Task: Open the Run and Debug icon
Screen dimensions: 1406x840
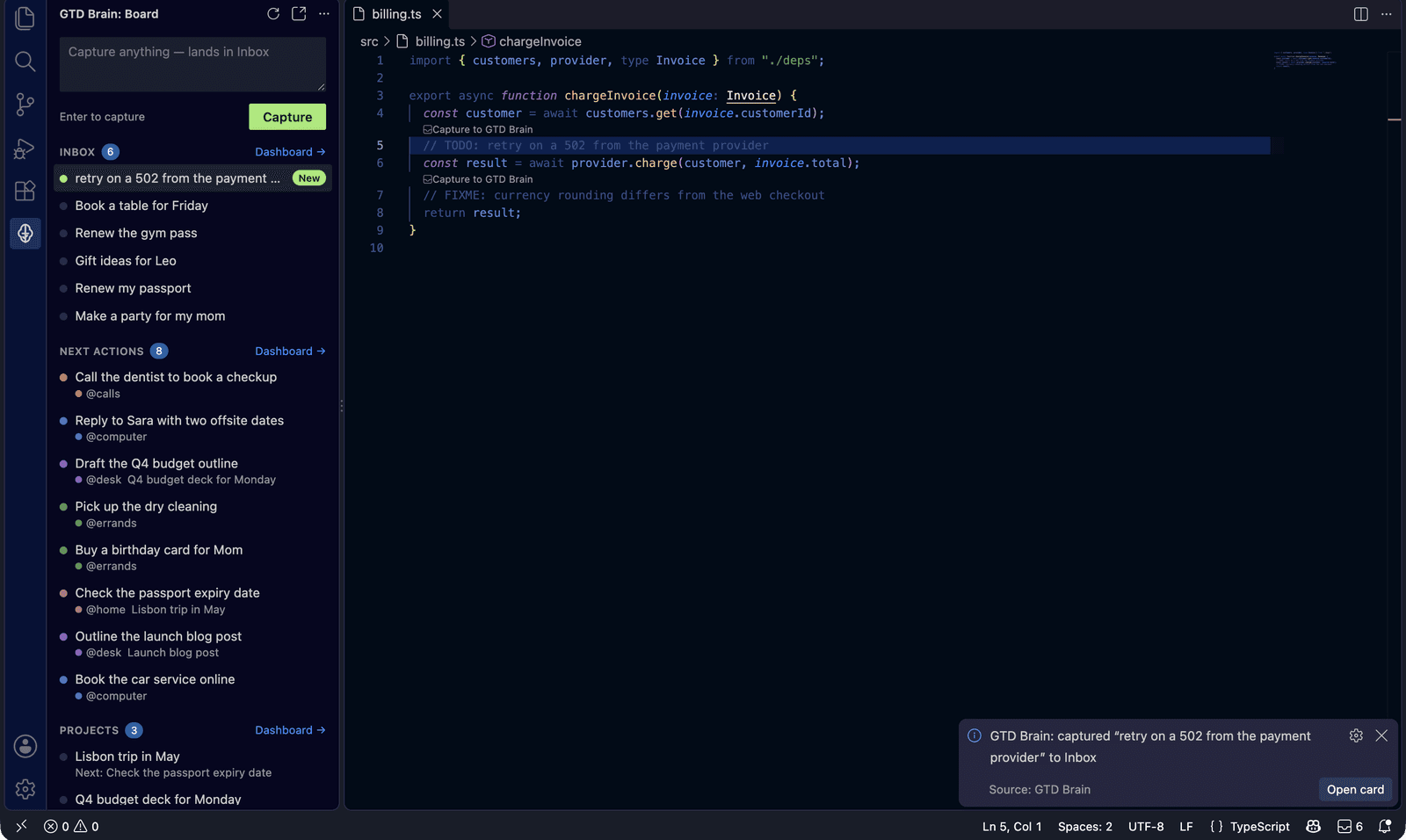Action: click(x=25, y=148)
